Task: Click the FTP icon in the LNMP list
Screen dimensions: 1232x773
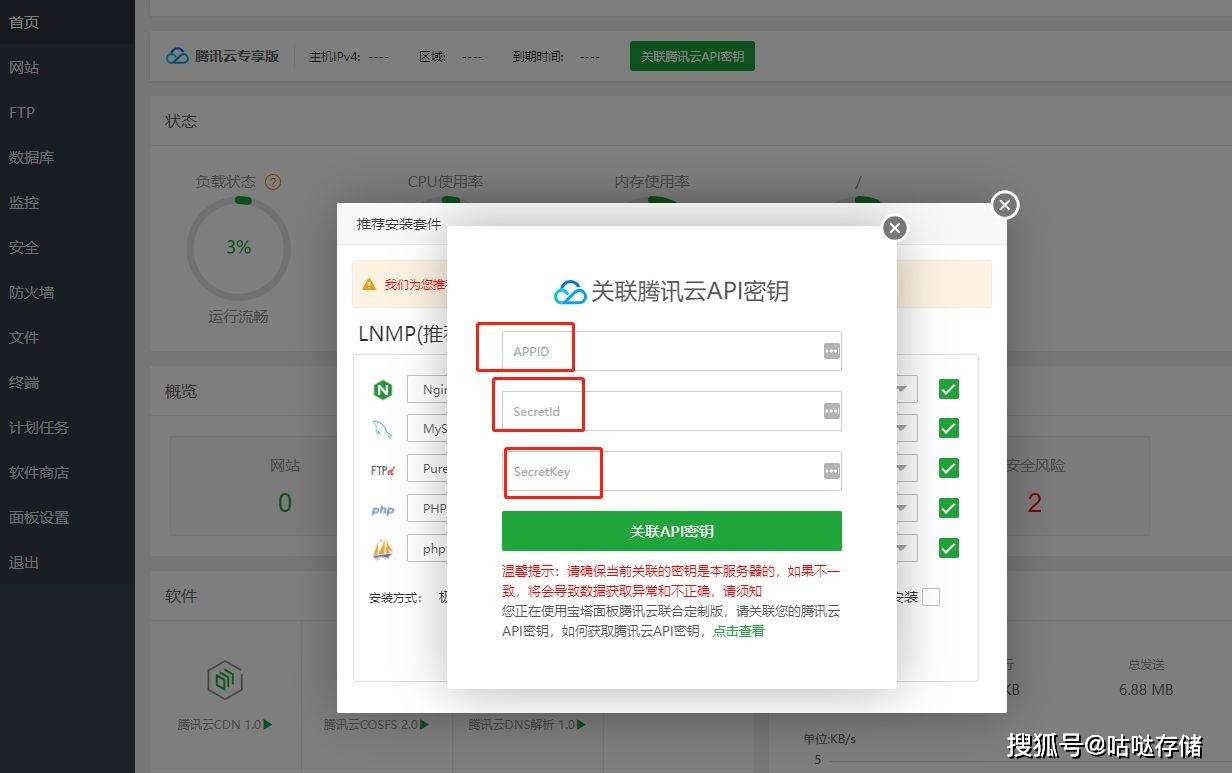Action: click(383, 469)
